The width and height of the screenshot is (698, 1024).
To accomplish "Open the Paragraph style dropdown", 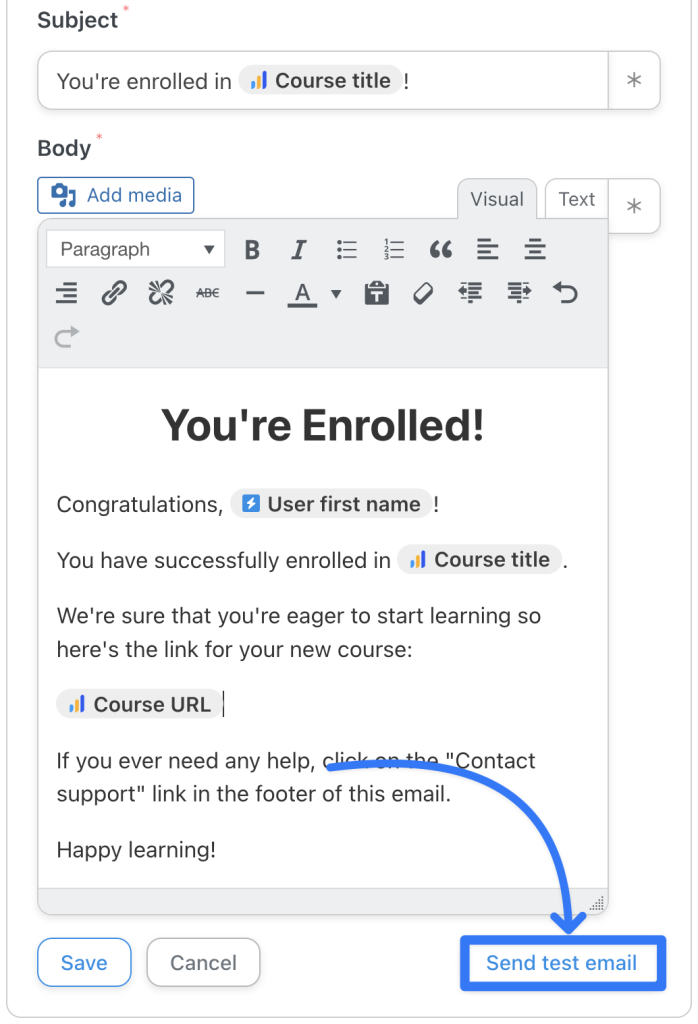I will (135, 249).
